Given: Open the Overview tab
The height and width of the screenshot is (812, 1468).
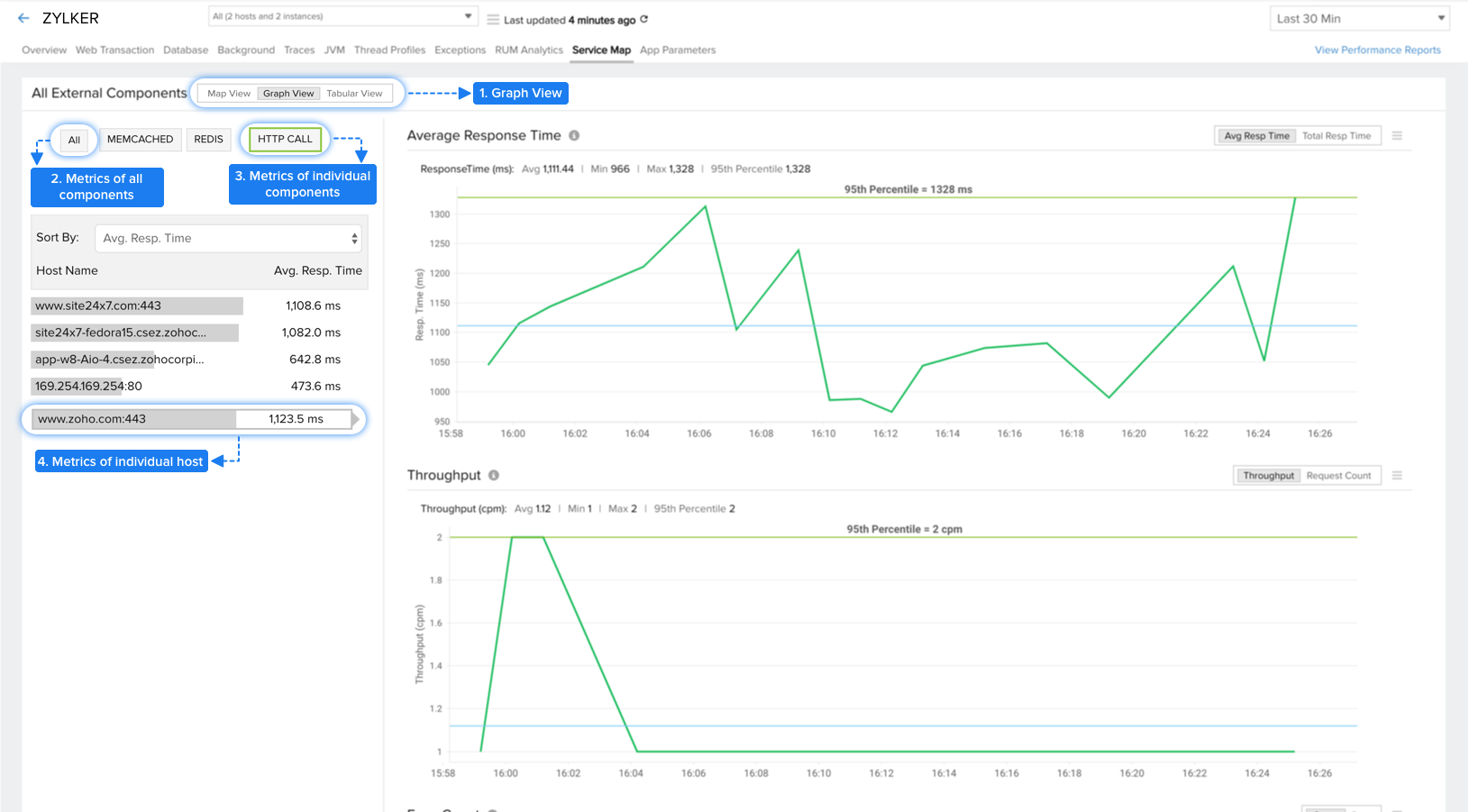Looking at the screenshot, I should pyautogui.click(x=44, y=50).
